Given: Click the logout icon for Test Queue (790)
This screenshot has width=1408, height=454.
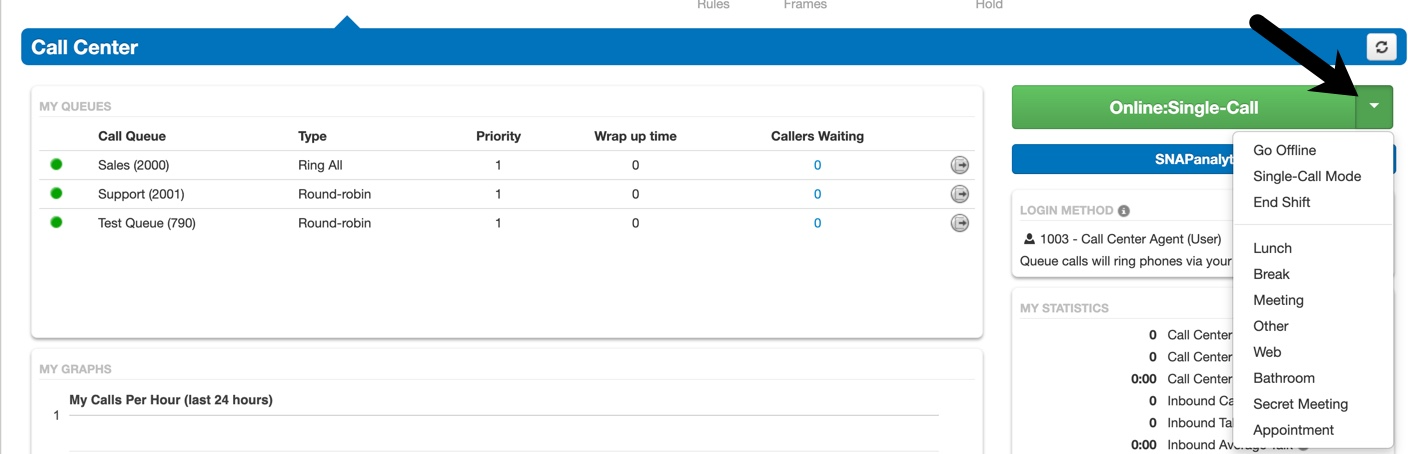Looking at the screenshot, I should (959, 223).
